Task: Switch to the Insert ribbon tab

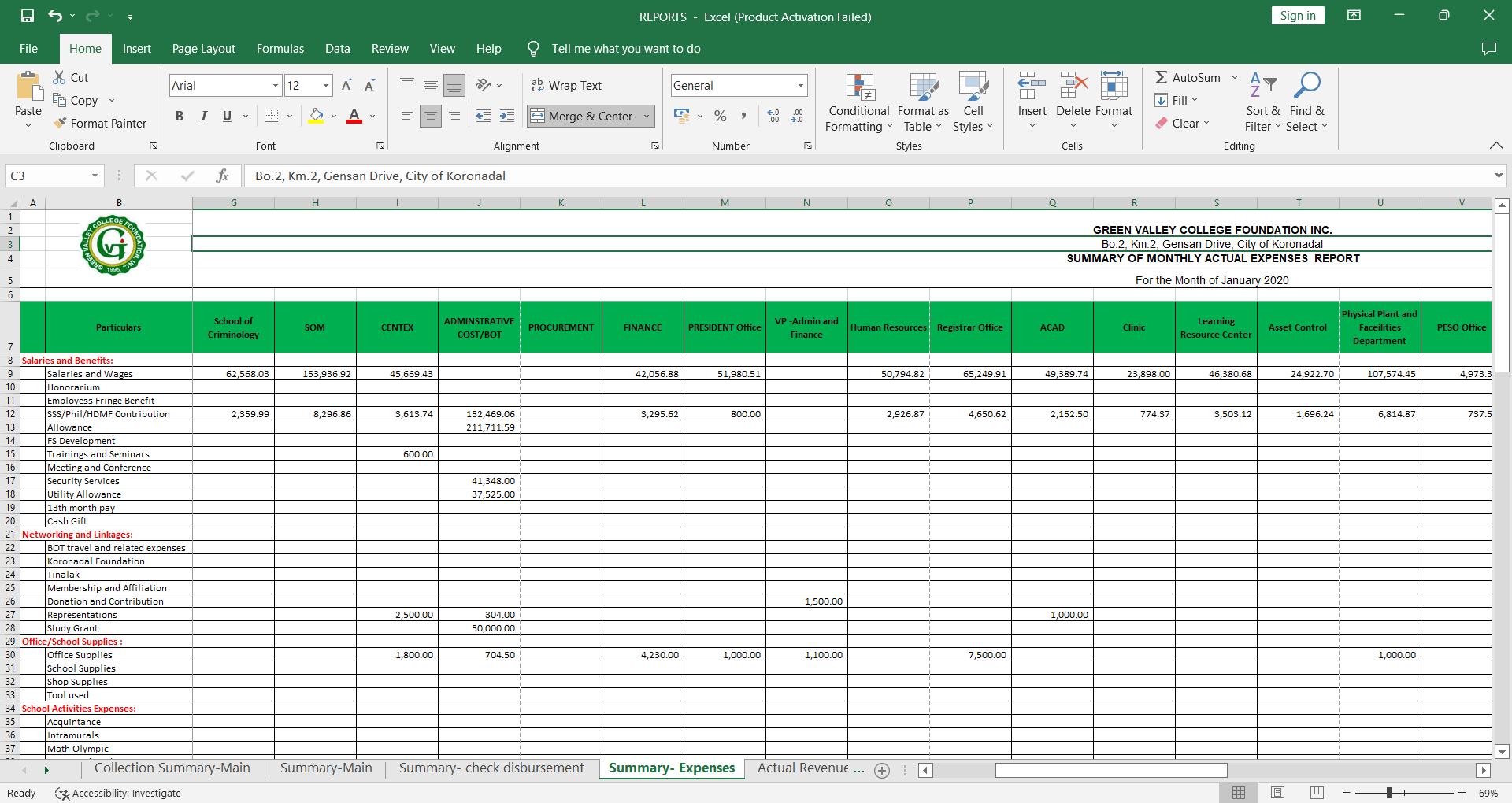Action: [137, 49]
